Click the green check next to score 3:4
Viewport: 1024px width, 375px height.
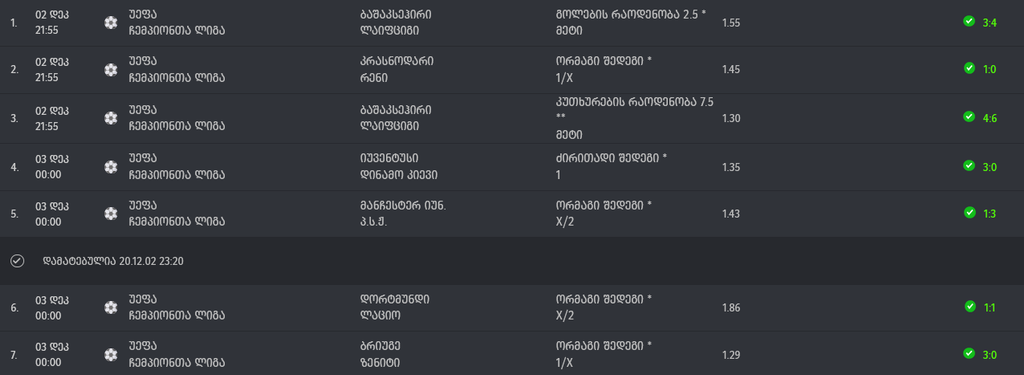[969, 22]
